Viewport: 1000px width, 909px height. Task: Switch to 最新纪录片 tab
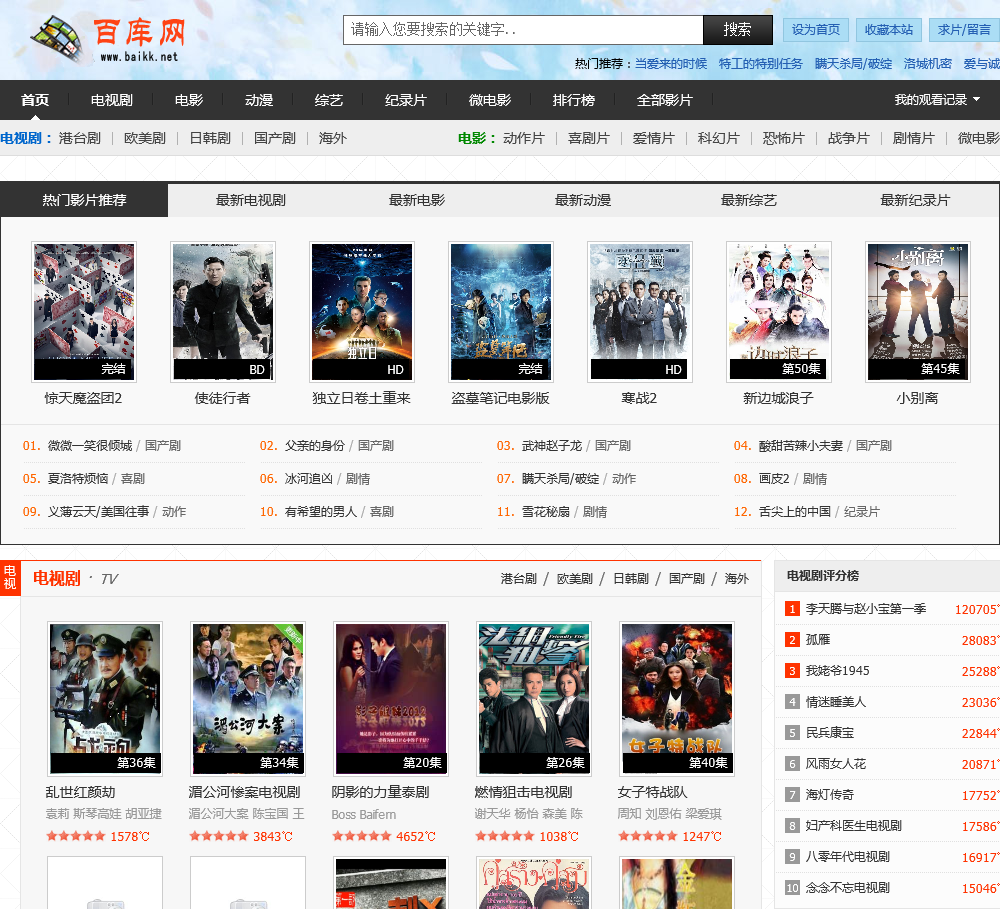coord(915,200)
